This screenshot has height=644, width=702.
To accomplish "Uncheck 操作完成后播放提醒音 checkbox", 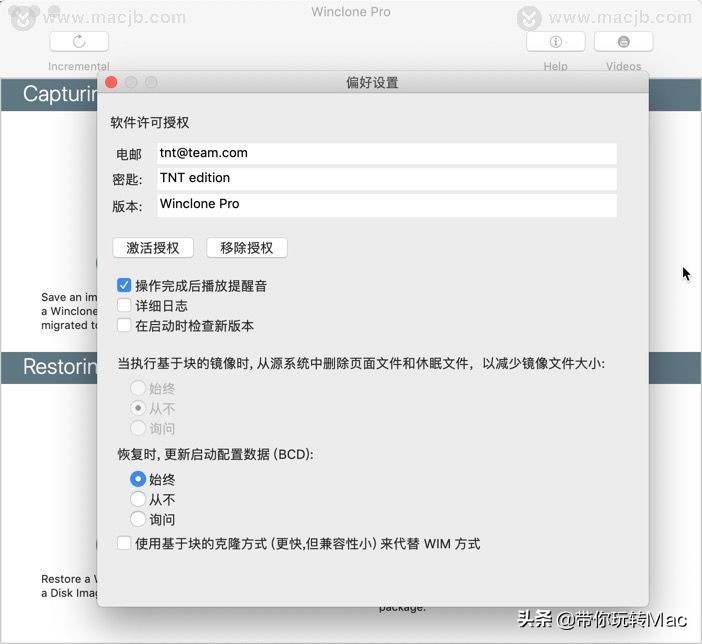I will coord(124,285).
